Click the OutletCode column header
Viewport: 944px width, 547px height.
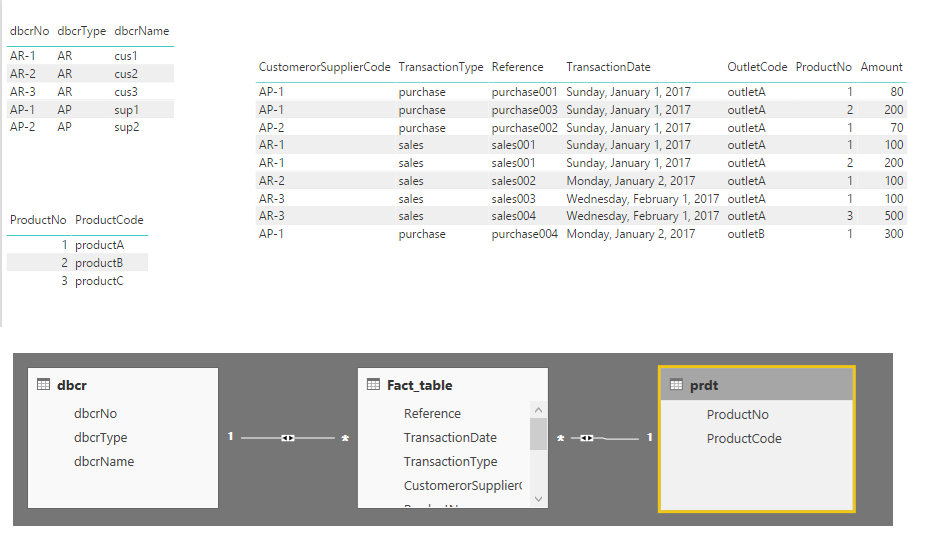(757, 67)
